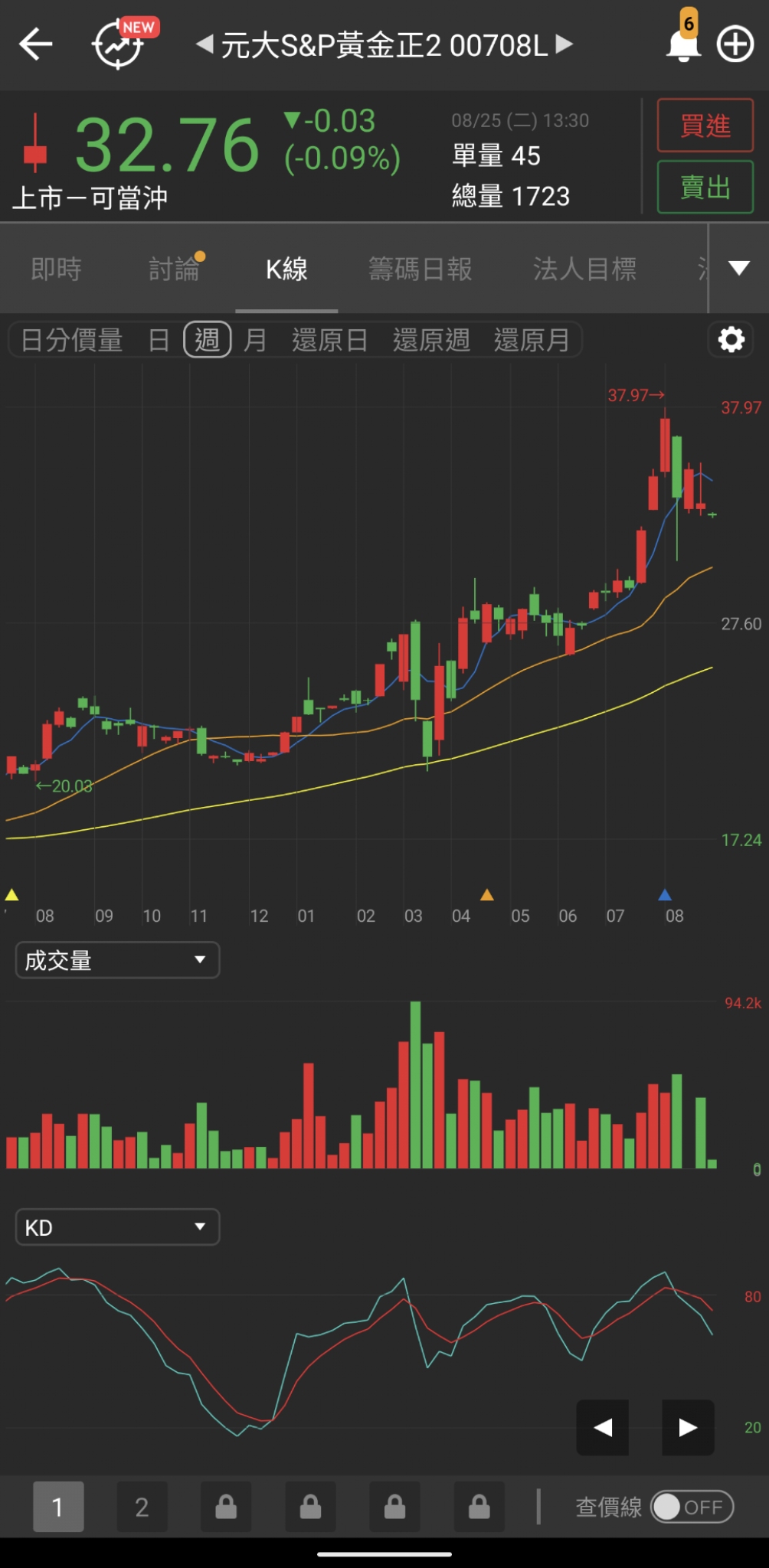Toggle the 查價線 OFF switch
769x1568 pixels.
click(692, 1507)
